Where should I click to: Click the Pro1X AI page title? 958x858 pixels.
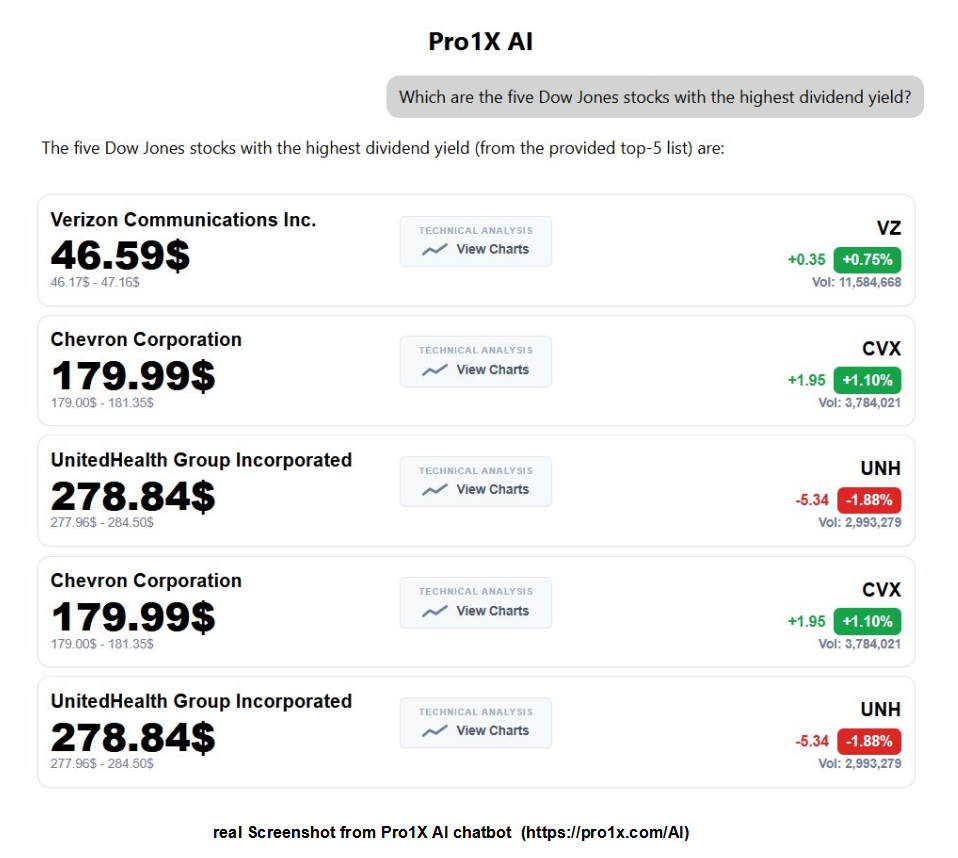tap(480, 42)
